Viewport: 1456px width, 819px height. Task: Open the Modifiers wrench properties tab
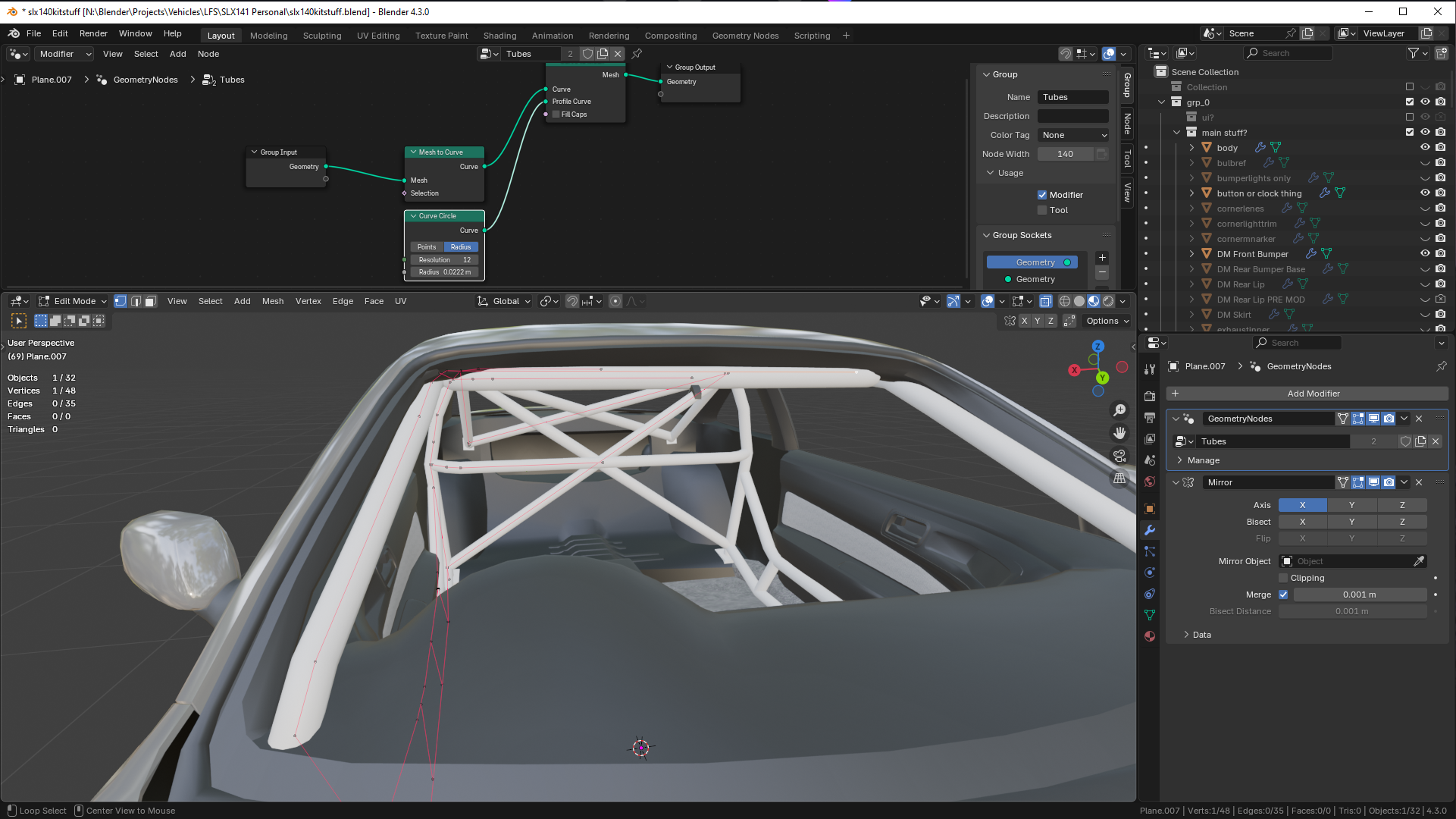pos(1150,530)
